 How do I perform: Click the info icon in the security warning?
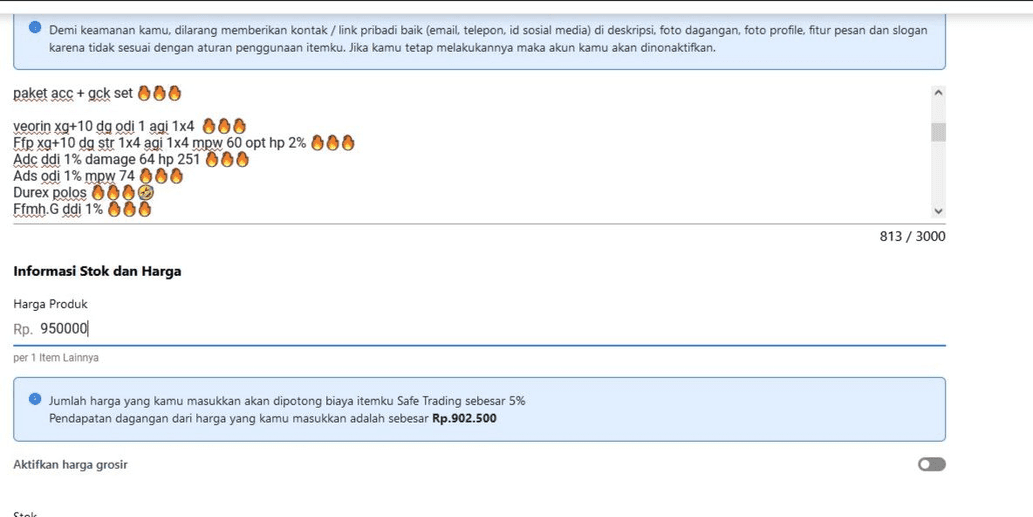[36, 27]
